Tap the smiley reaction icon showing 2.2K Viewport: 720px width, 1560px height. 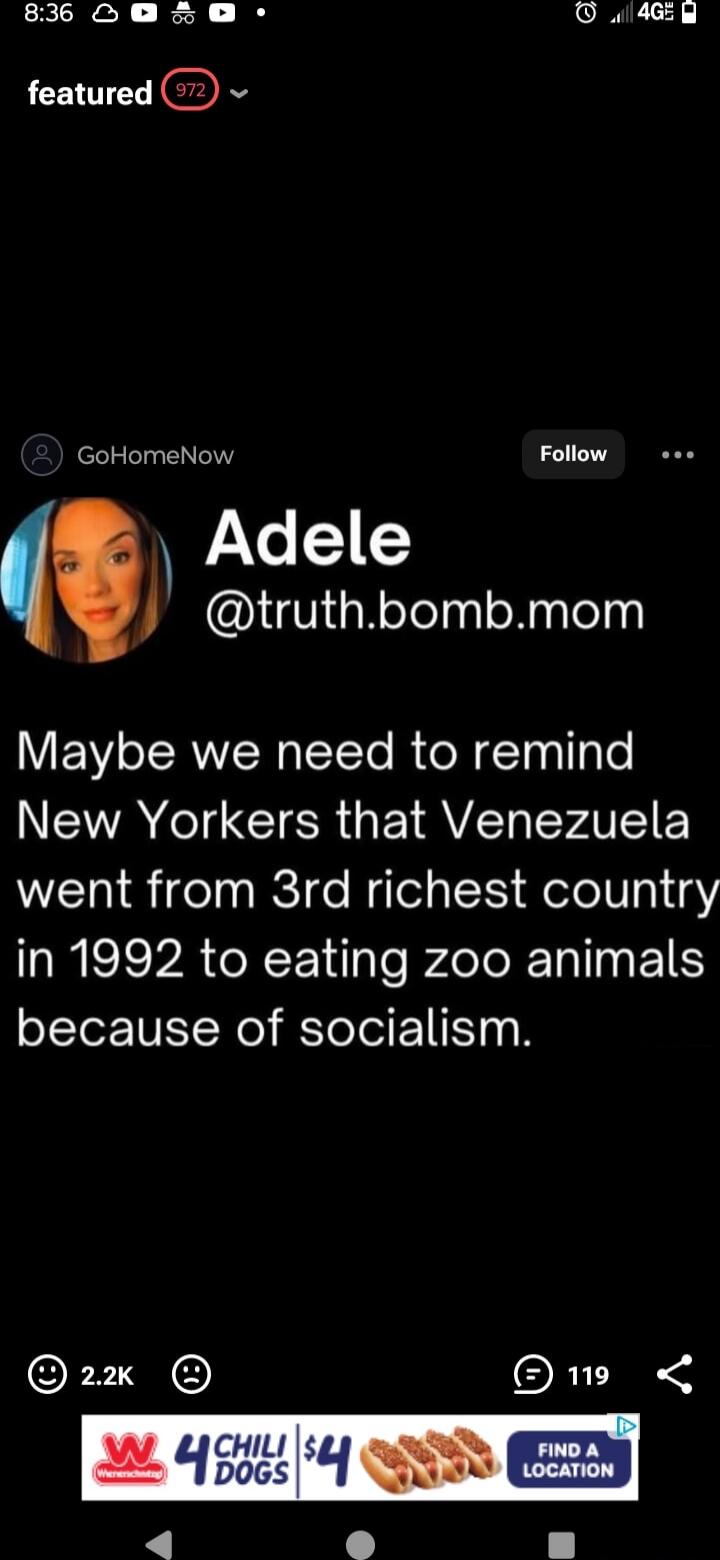pos(46,1375)
